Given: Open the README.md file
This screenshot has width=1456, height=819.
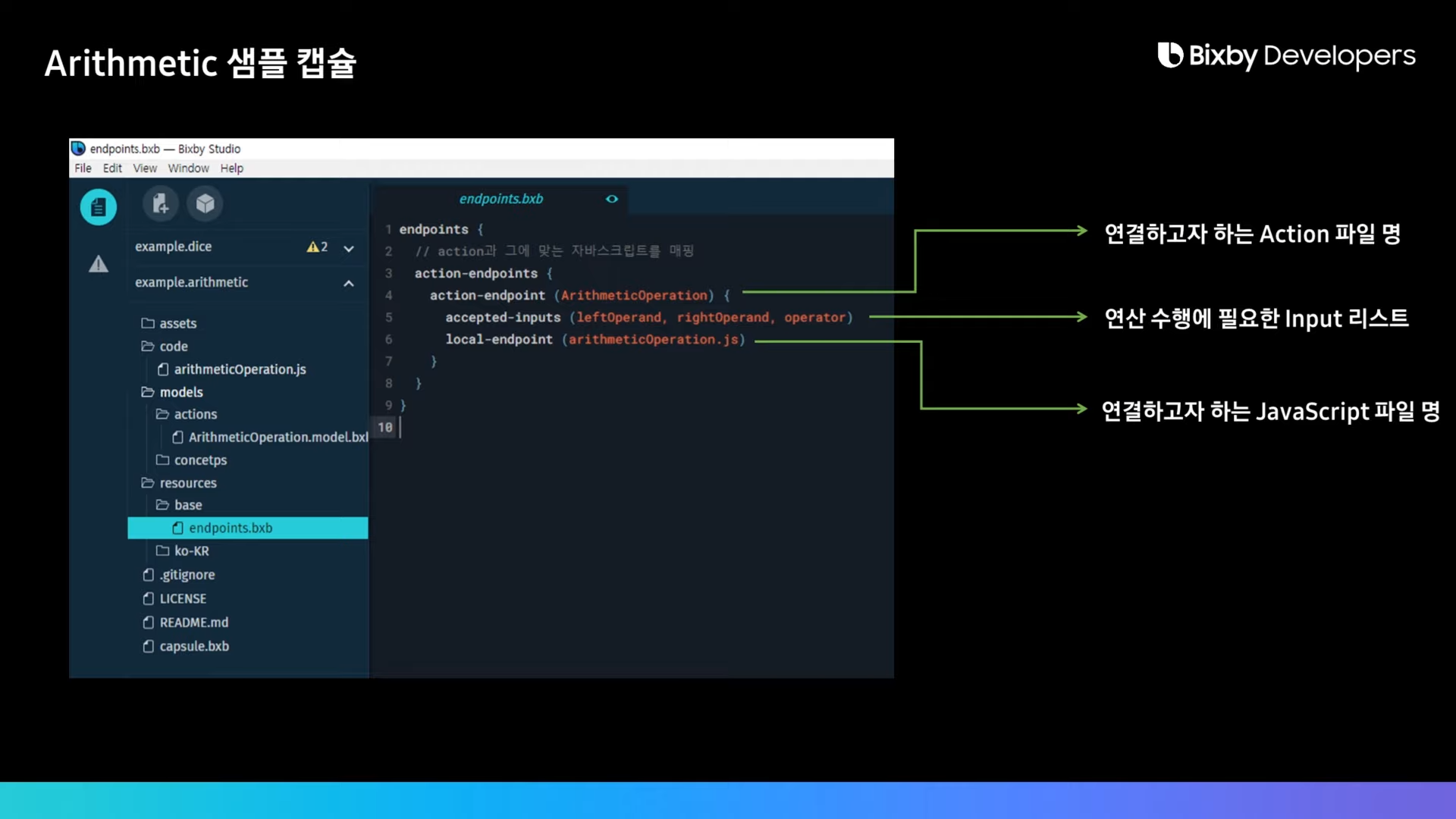Looking at the screenshot, I should click(193, 623).
